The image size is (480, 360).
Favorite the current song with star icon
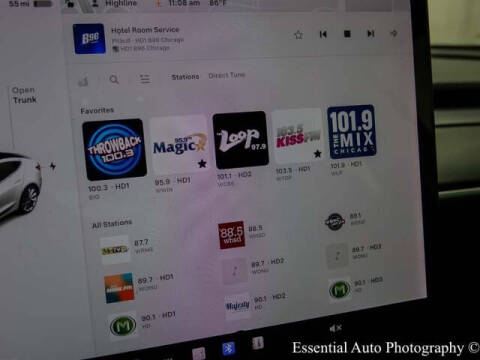(x=298, y=35)
